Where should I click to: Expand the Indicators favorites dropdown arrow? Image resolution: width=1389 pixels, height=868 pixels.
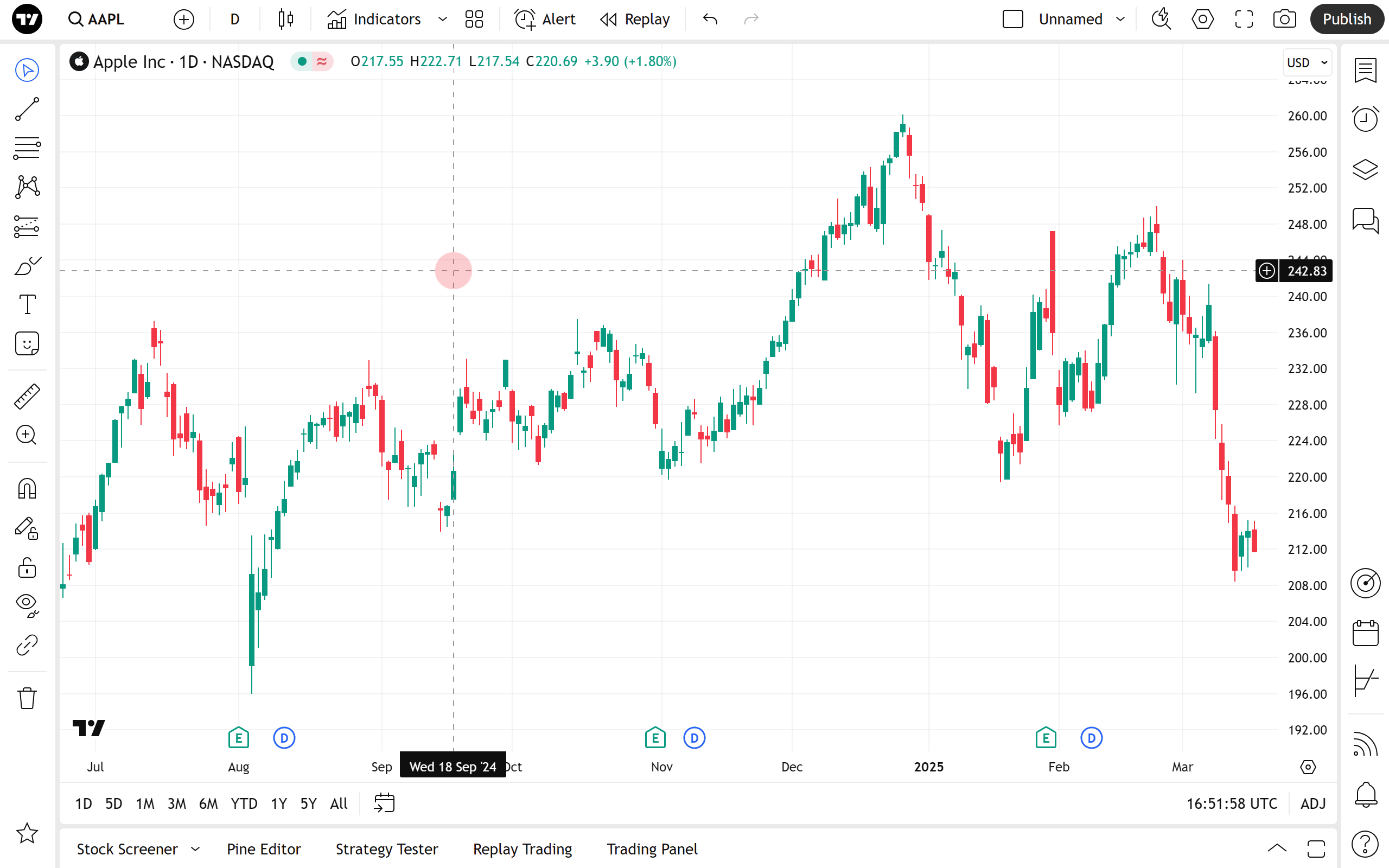(x=443, y=19)
